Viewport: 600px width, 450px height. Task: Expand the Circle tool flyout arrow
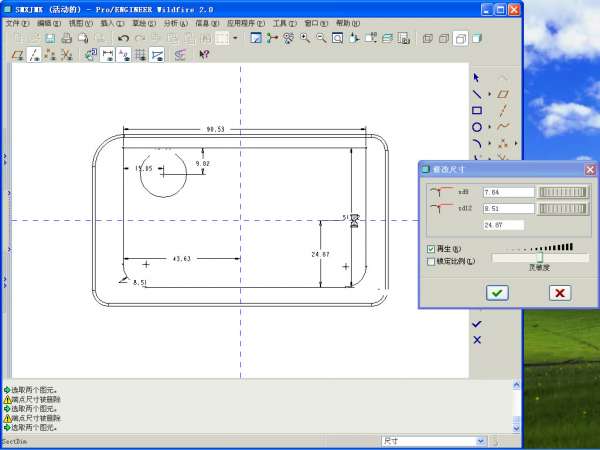[489, 127]
